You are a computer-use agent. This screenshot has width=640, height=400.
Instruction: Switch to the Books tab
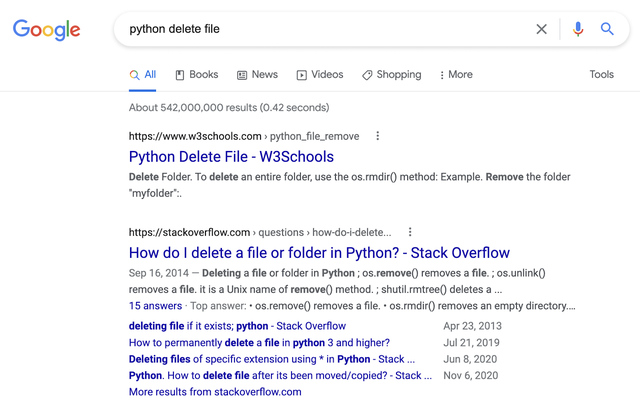pos(197,75)
